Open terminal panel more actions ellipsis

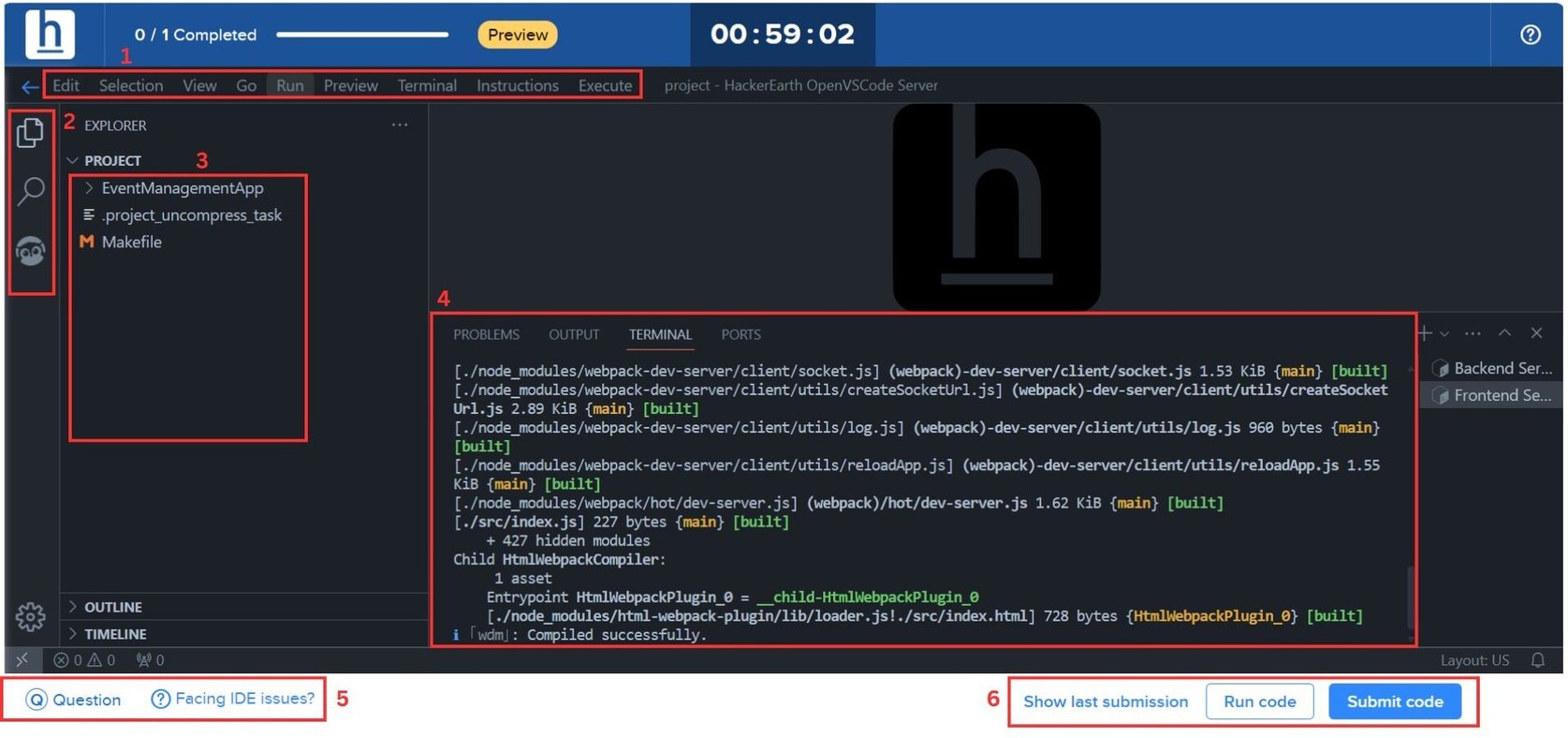click(x=1473, y=333)
